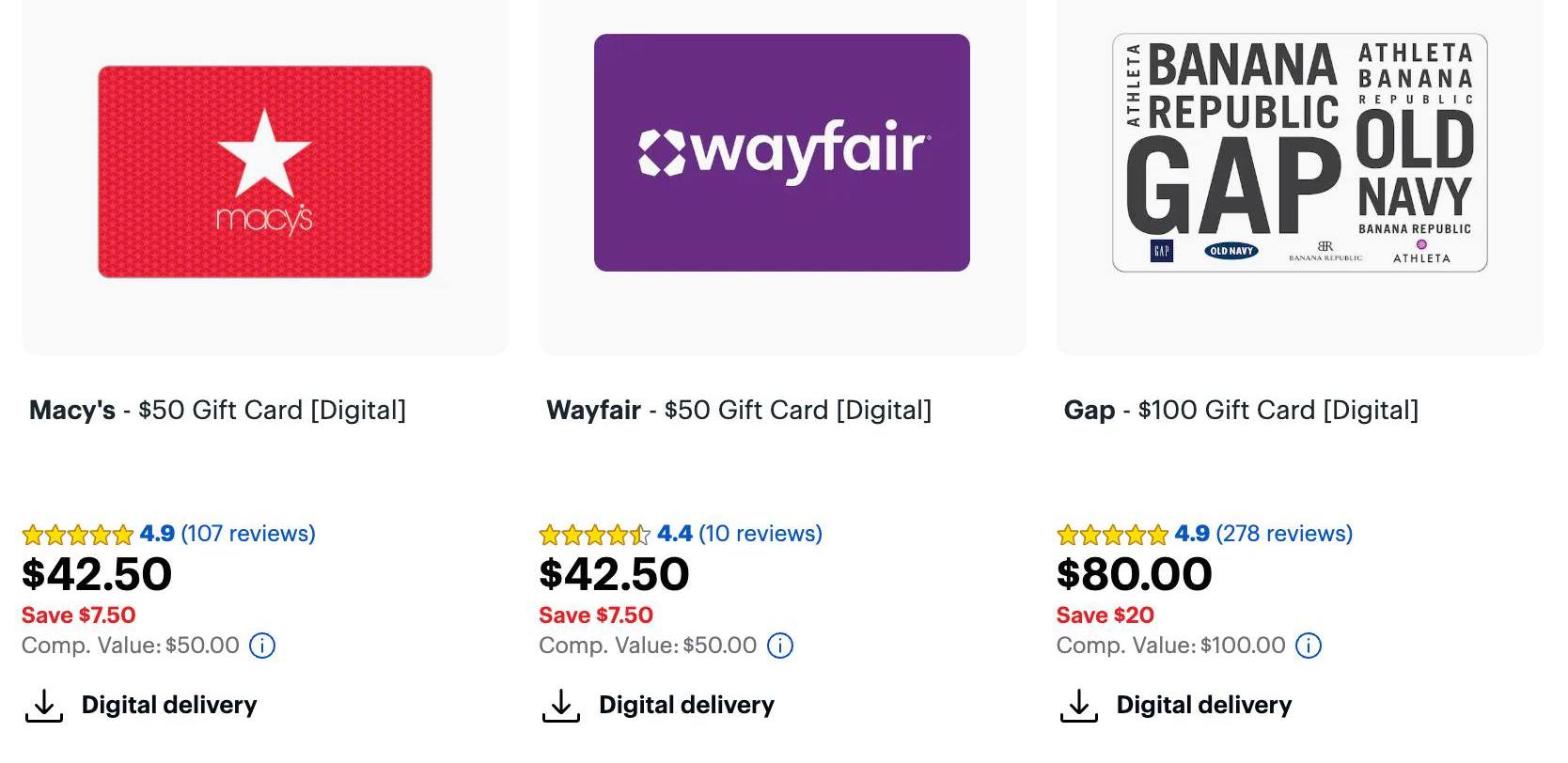Open Wayfair $50 Gift Card title link
This screenshot has height=763, width=1568.
[x=739, y=411]
